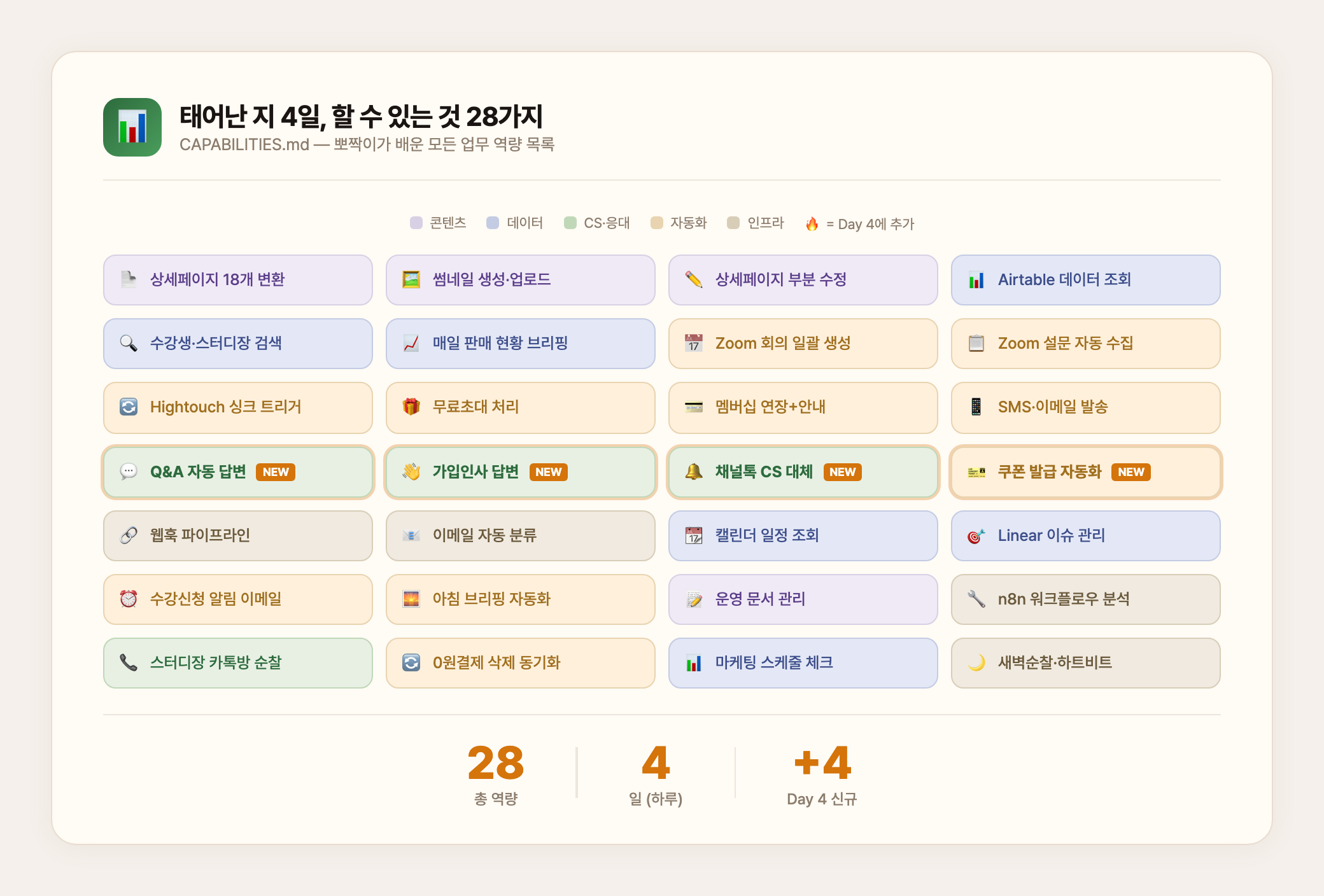Click the bell icon on 채널톡 CS 대체
Image resolution: width=1324 pixels, height=896 pixels.
pyautogui.click(x=694, y=472)
